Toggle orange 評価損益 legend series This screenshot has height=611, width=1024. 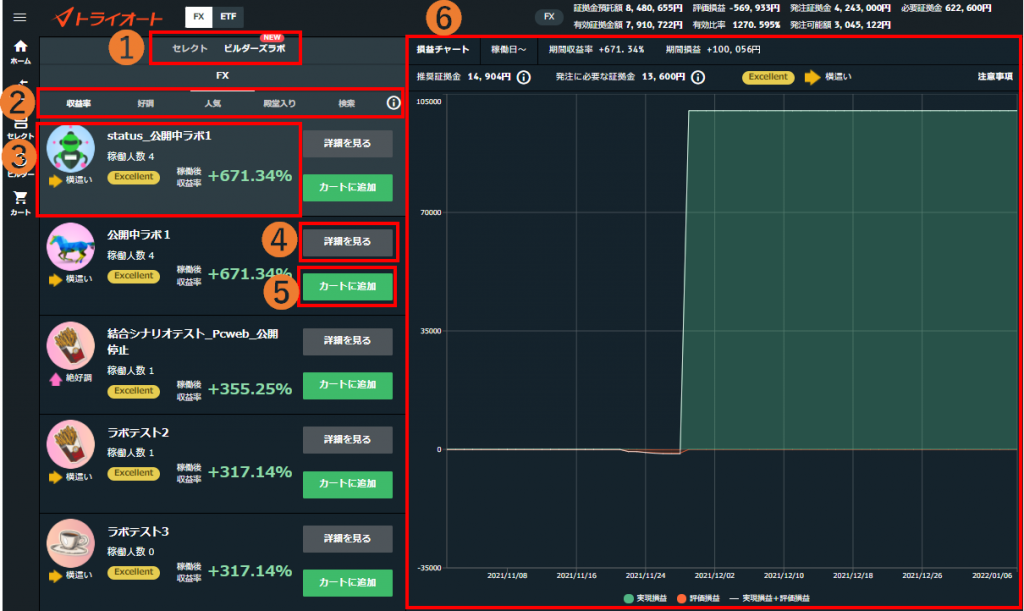click(698, 599)
